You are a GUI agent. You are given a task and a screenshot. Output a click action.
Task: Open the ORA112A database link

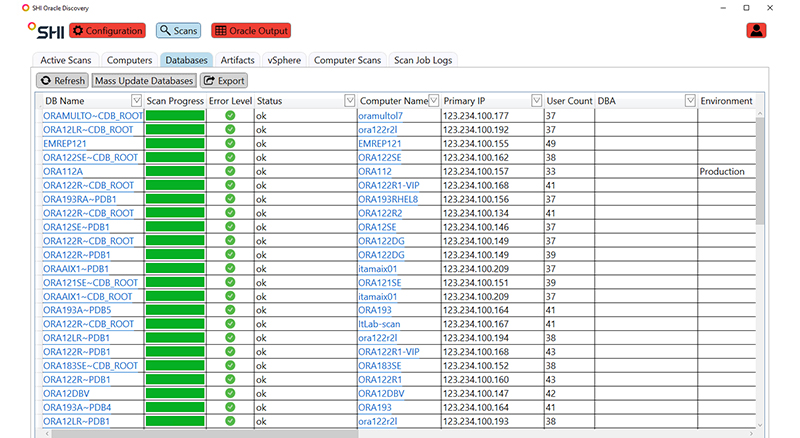[63, 171]
